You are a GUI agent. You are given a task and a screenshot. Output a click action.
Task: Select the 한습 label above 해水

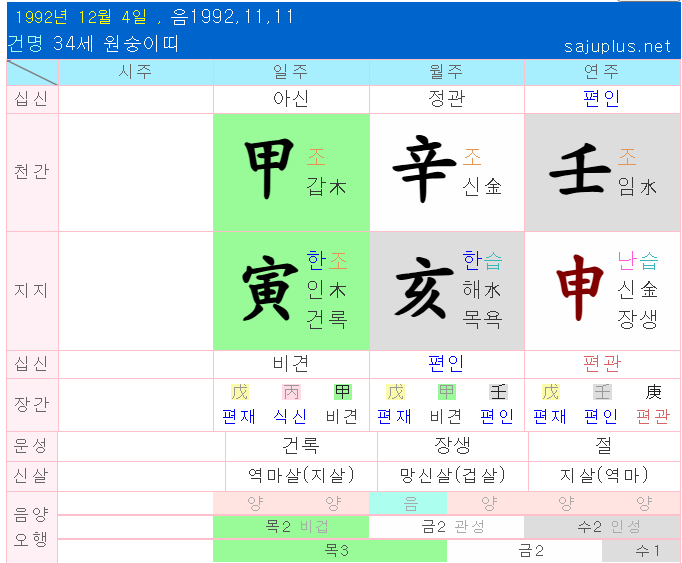click(482, 261)
